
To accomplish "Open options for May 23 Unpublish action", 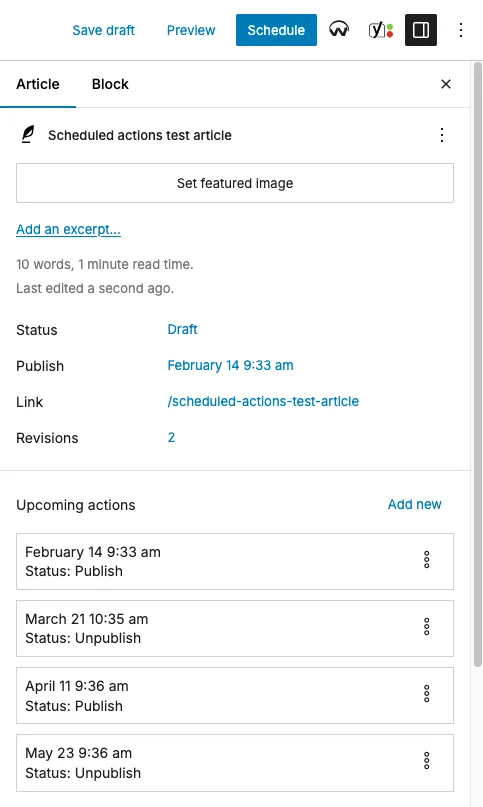I will click(426, 761).
